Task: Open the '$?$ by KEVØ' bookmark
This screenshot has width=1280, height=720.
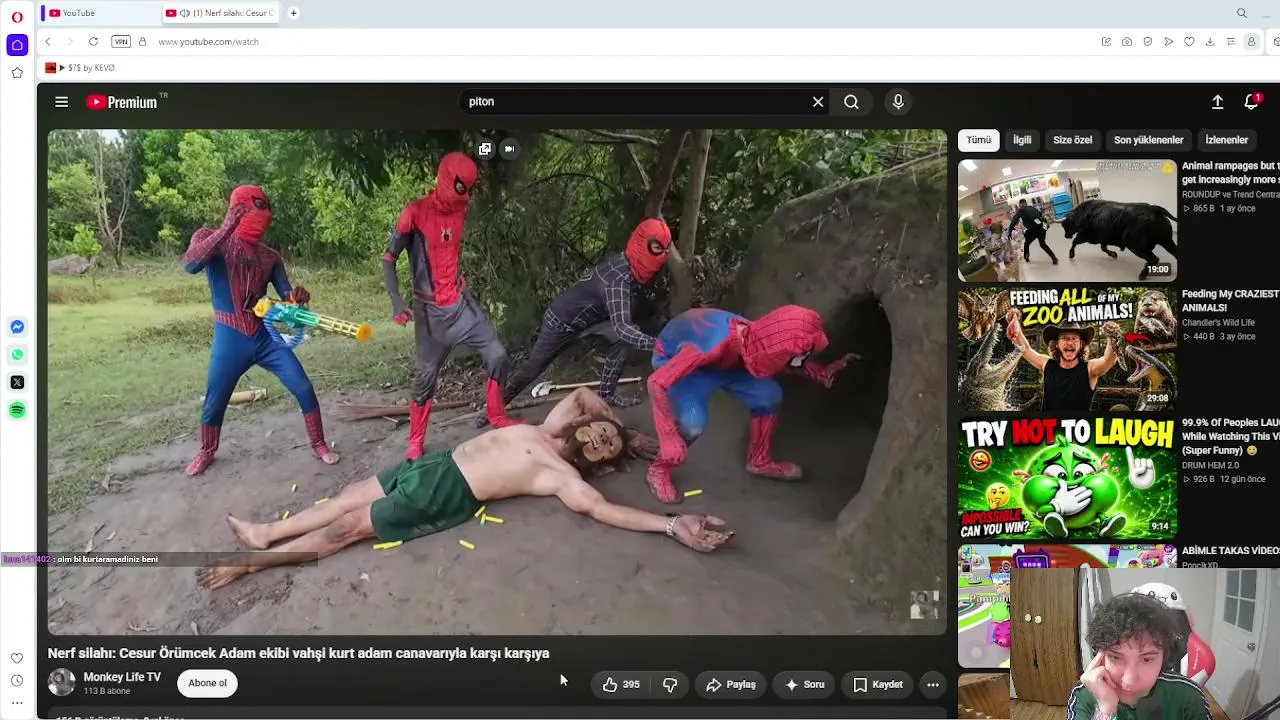Action: [80, 68]
